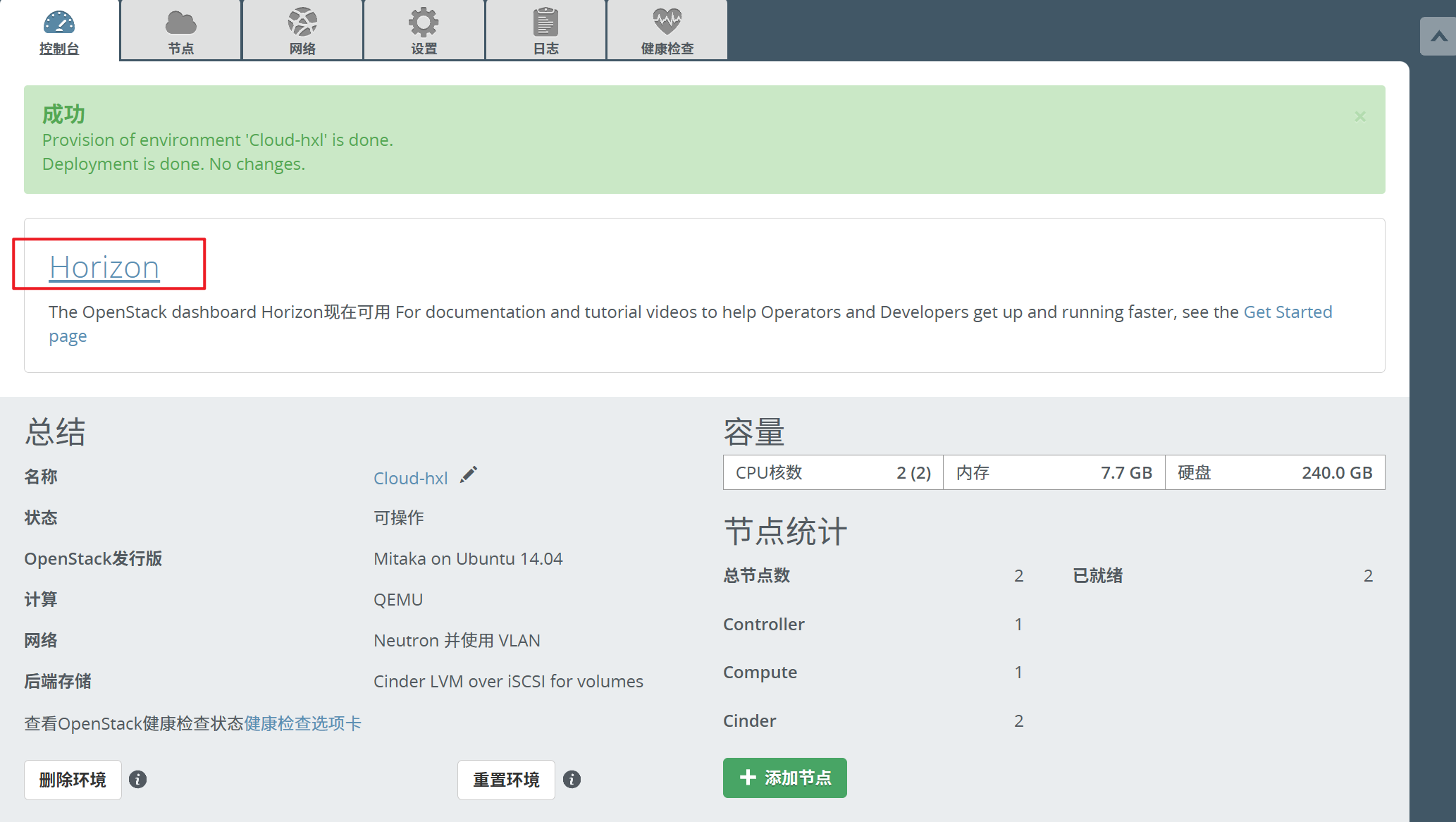Click the green 添加节点 button

coord(784,778)
